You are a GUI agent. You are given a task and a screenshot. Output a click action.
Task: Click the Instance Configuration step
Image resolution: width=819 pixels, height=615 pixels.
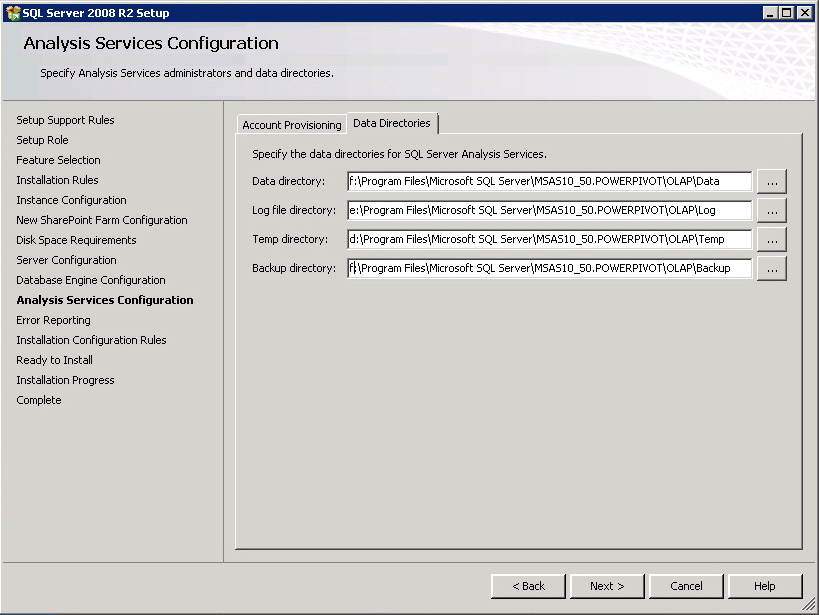click(72, 200)
